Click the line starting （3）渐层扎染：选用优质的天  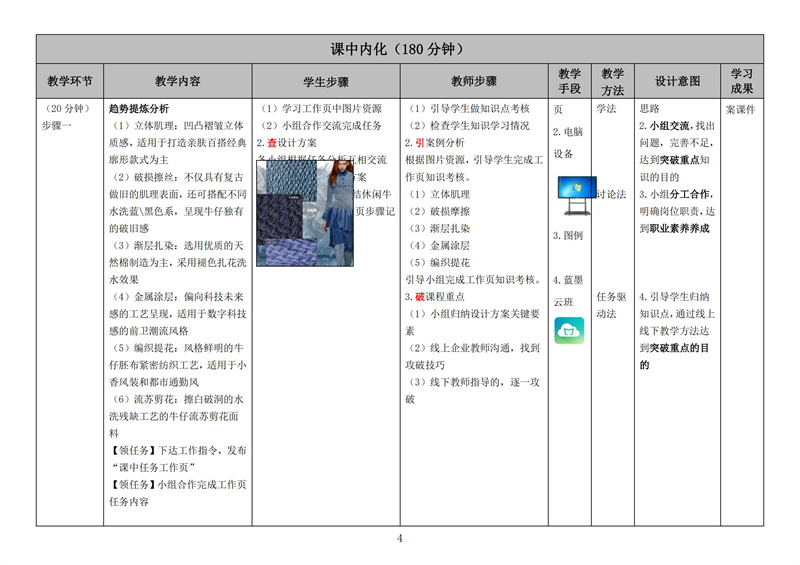click(x=176, y=245)
